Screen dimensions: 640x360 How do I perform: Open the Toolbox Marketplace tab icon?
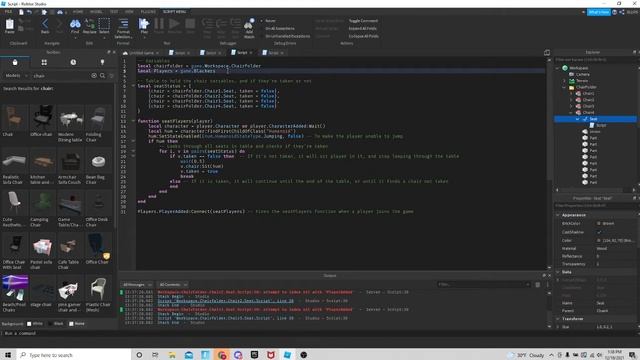15,62
